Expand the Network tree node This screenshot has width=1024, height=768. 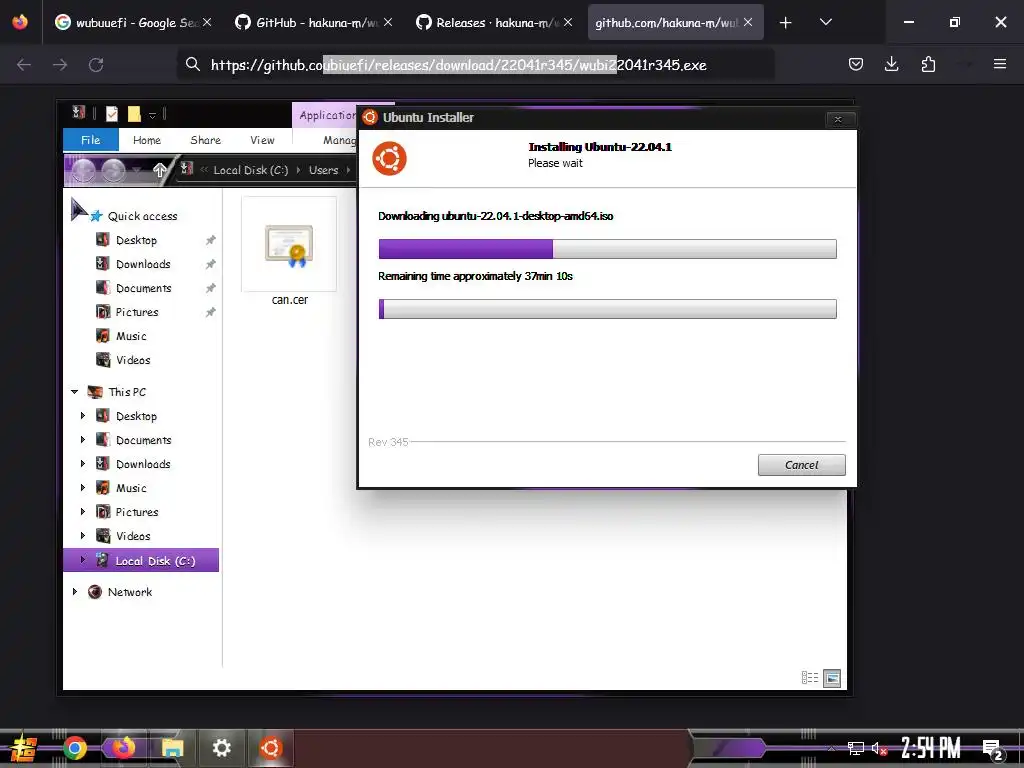74,592
